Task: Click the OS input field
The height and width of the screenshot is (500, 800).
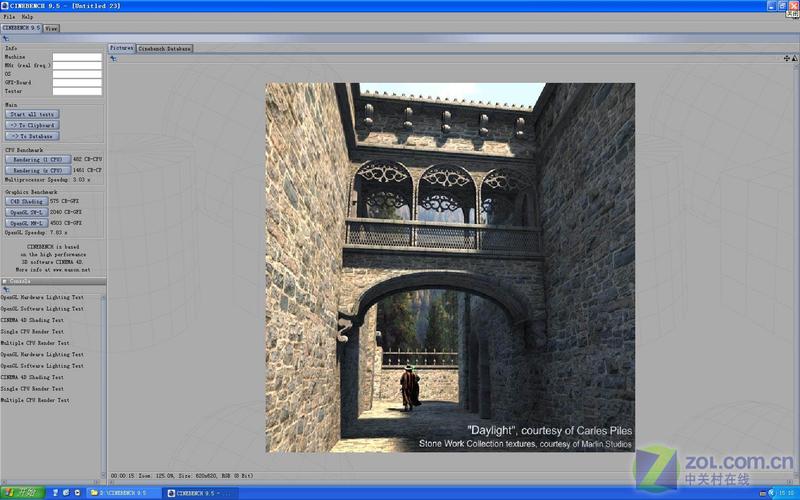Action: click(x=77, y=74)
